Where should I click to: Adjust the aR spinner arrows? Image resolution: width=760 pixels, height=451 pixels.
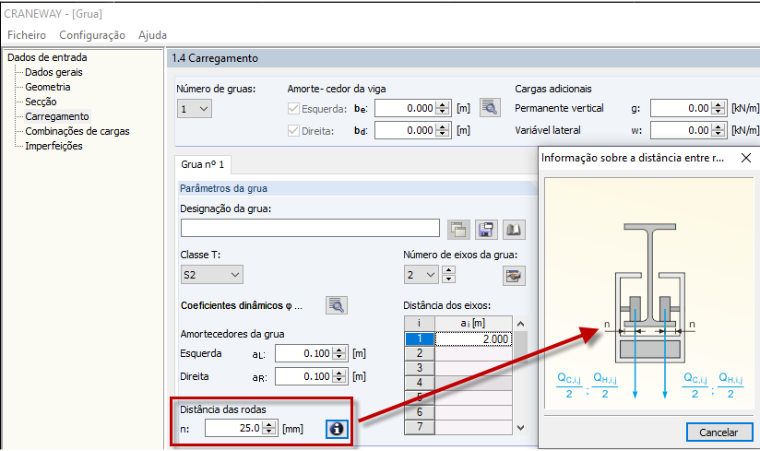[340, 376]
